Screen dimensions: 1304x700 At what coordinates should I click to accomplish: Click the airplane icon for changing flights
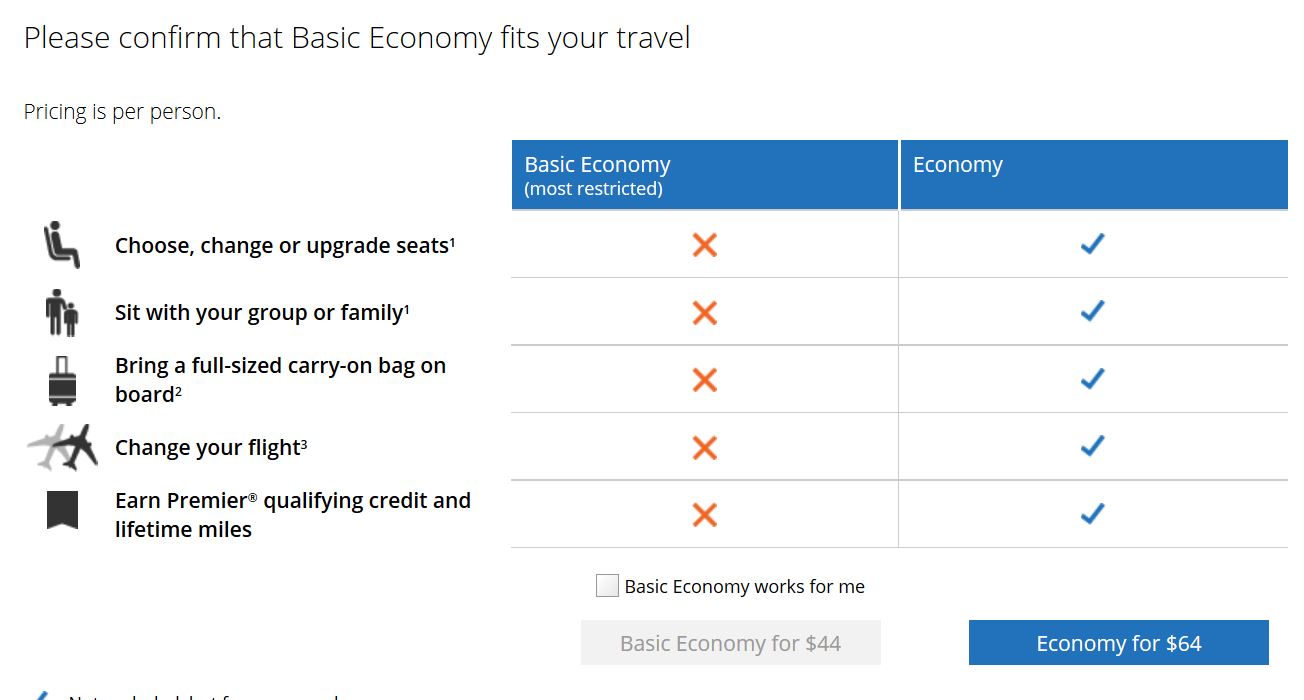[x=62, y=446]
